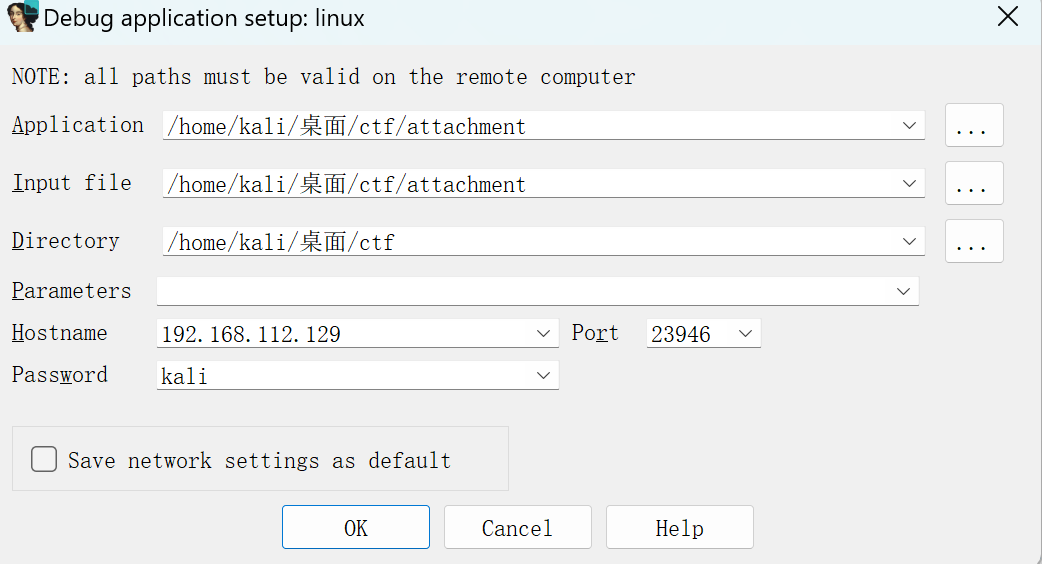Expand the Application path dropdown
The height and width of the screenshot is (564, 1042).
909,126
